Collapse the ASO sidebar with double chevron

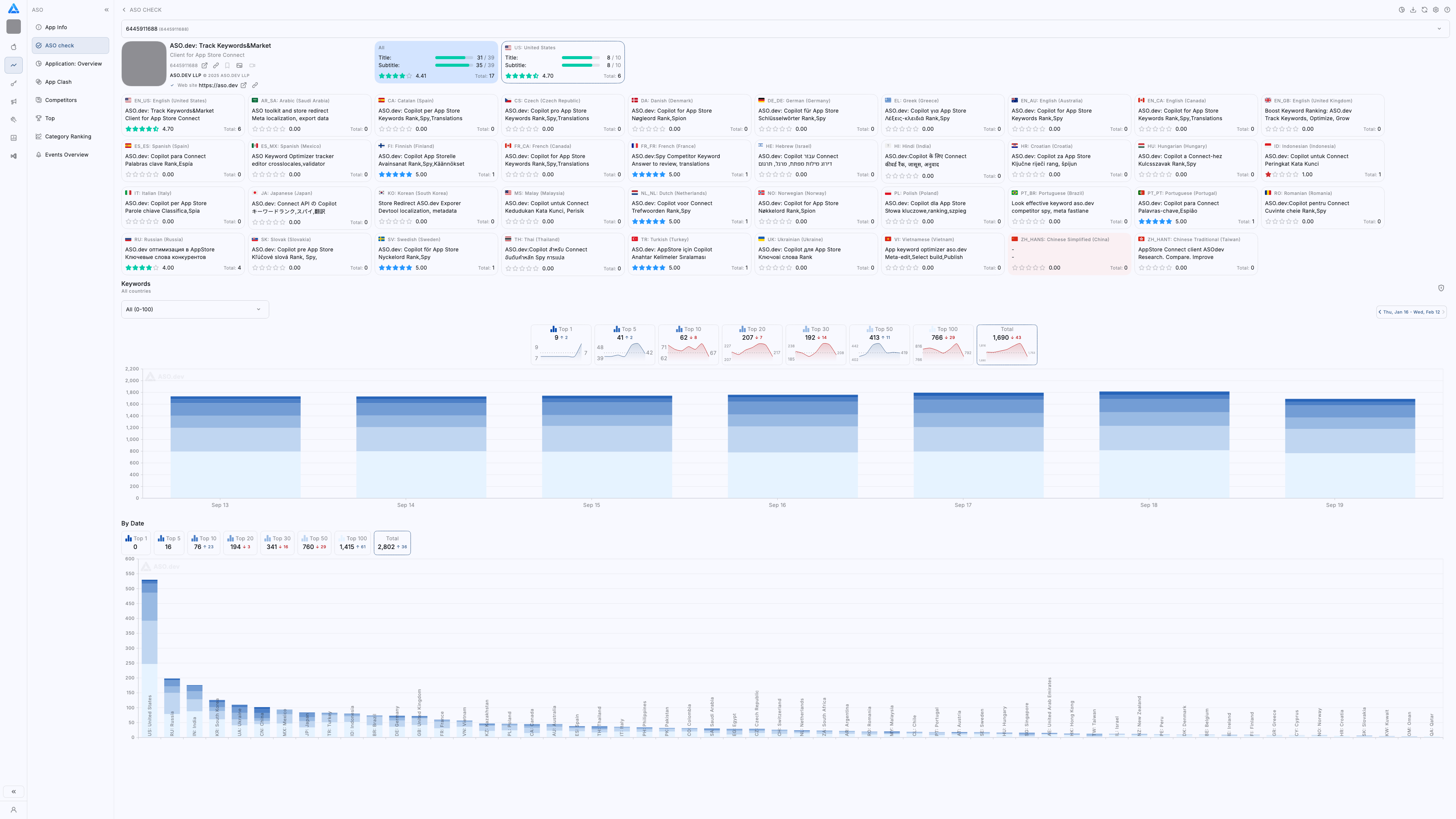(106, 9)
